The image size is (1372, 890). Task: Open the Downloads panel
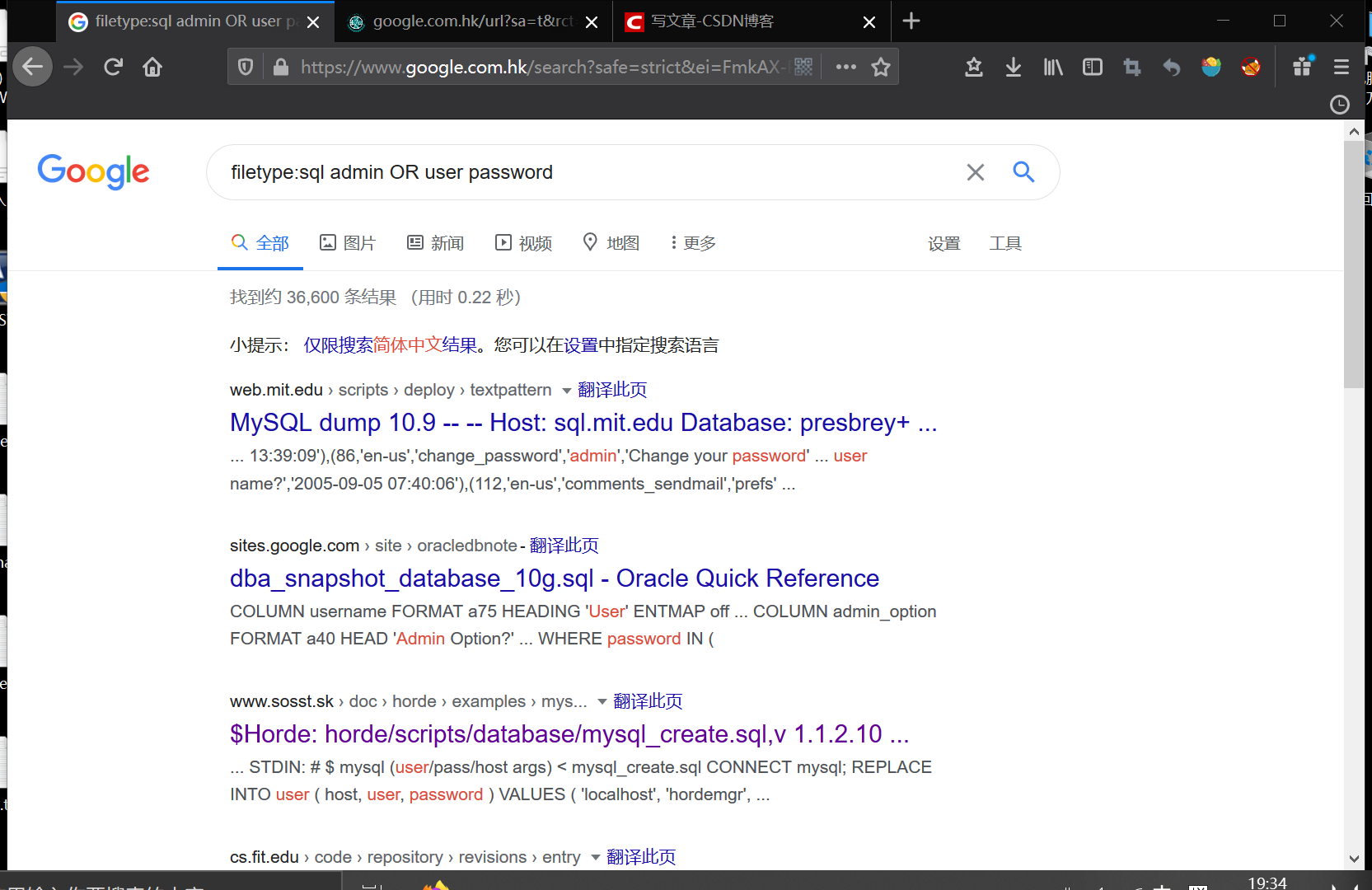(x=1013, y=67)
